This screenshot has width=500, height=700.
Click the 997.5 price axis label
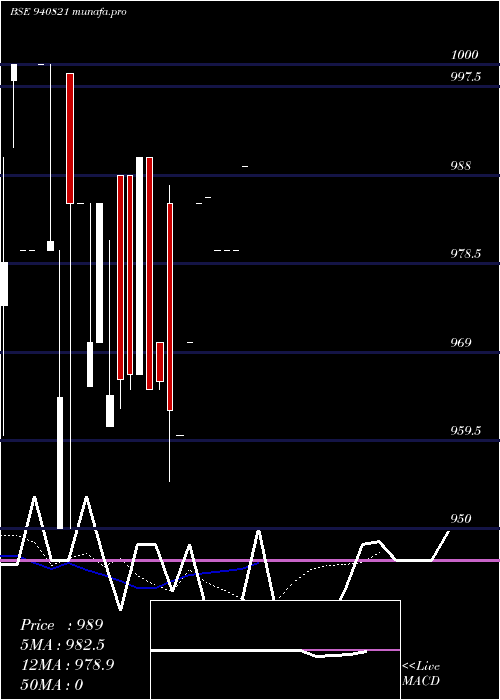coord(466,77)
